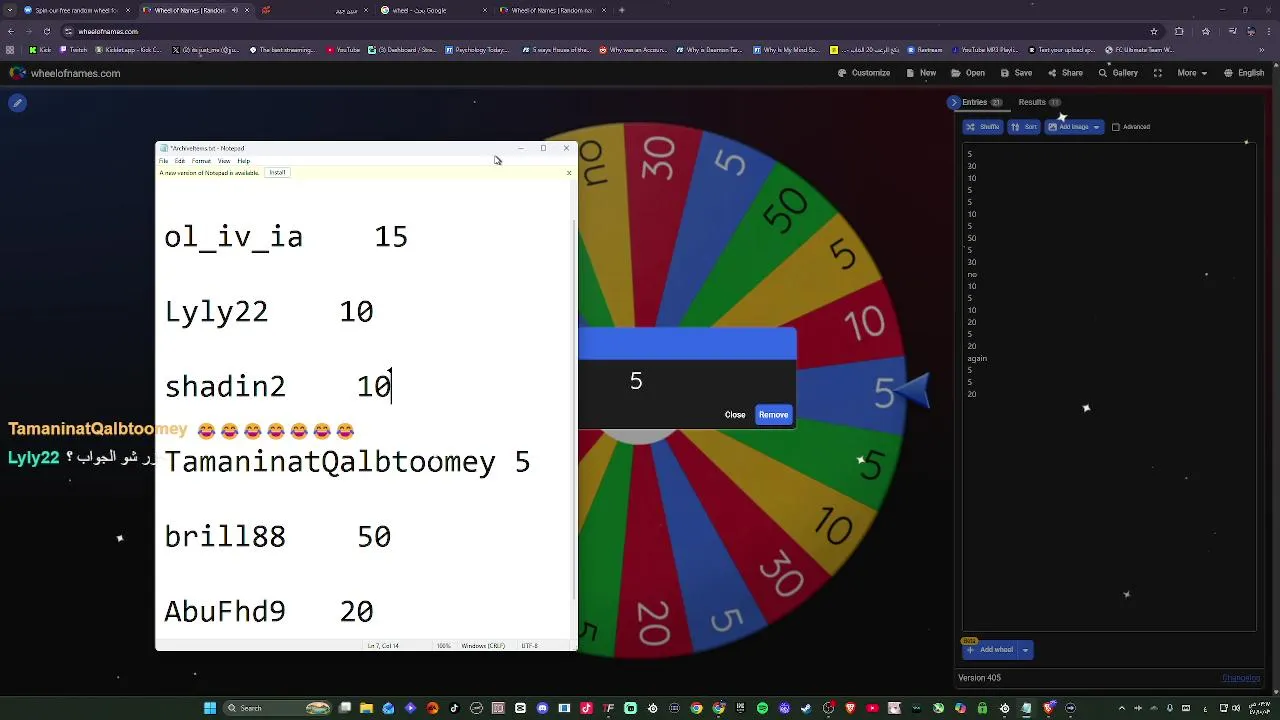Switch to the Results tab
This screenshot has width=1280, height=720.
coord(1039,102)
